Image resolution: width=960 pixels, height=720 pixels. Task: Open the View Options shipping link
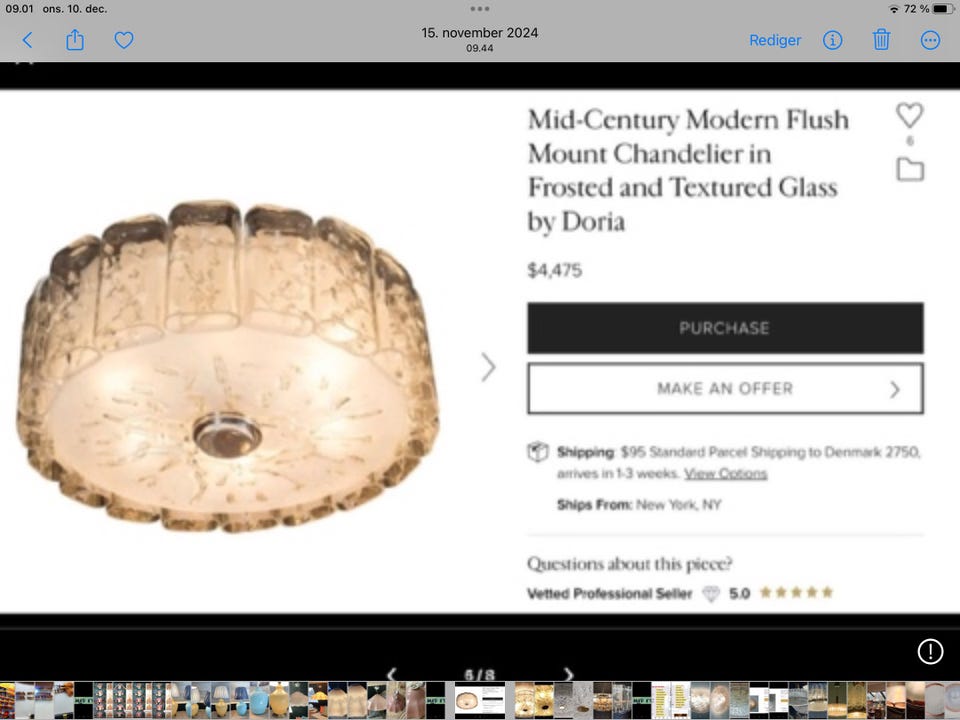(725, 474)
